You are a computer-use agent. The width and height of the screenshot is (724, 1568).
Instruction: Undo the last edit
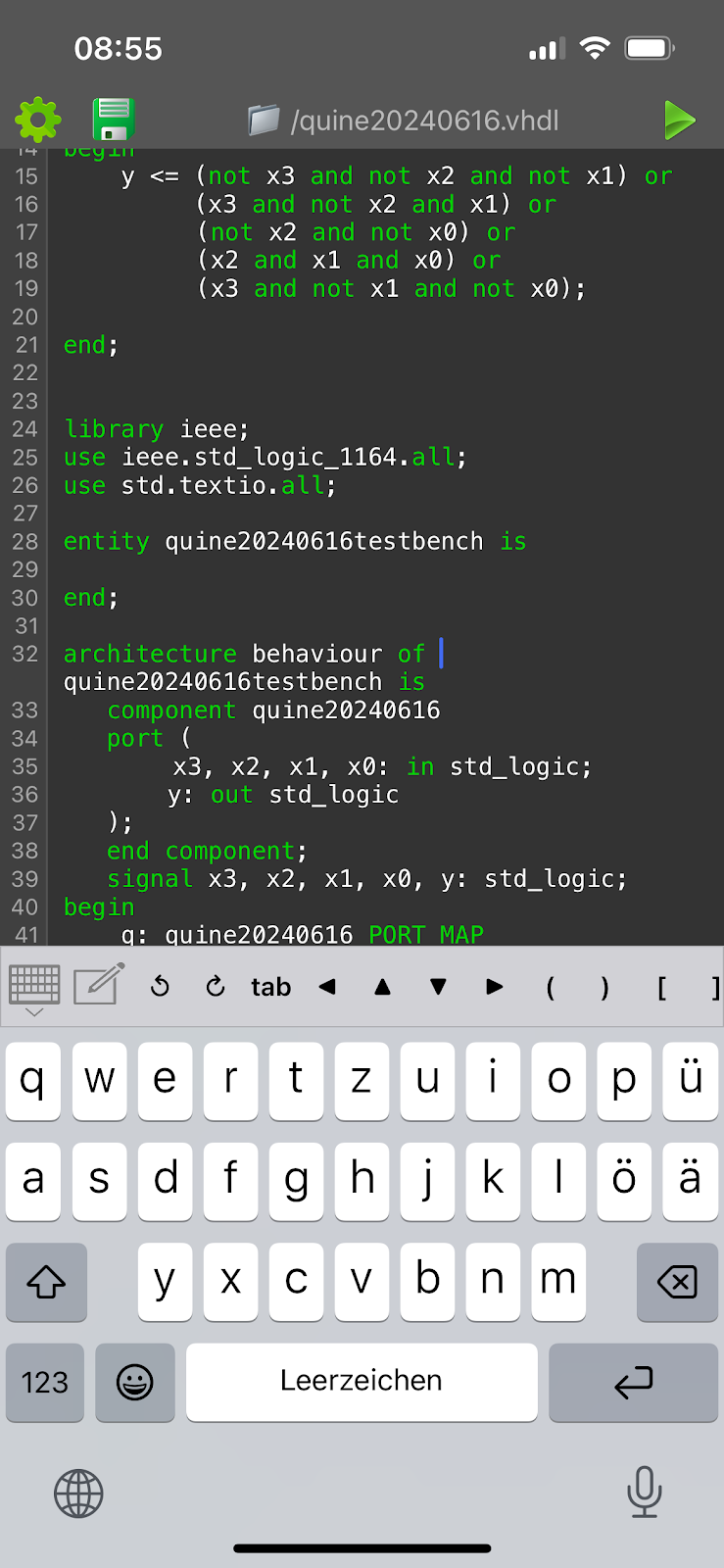click(x=161, y=987)
